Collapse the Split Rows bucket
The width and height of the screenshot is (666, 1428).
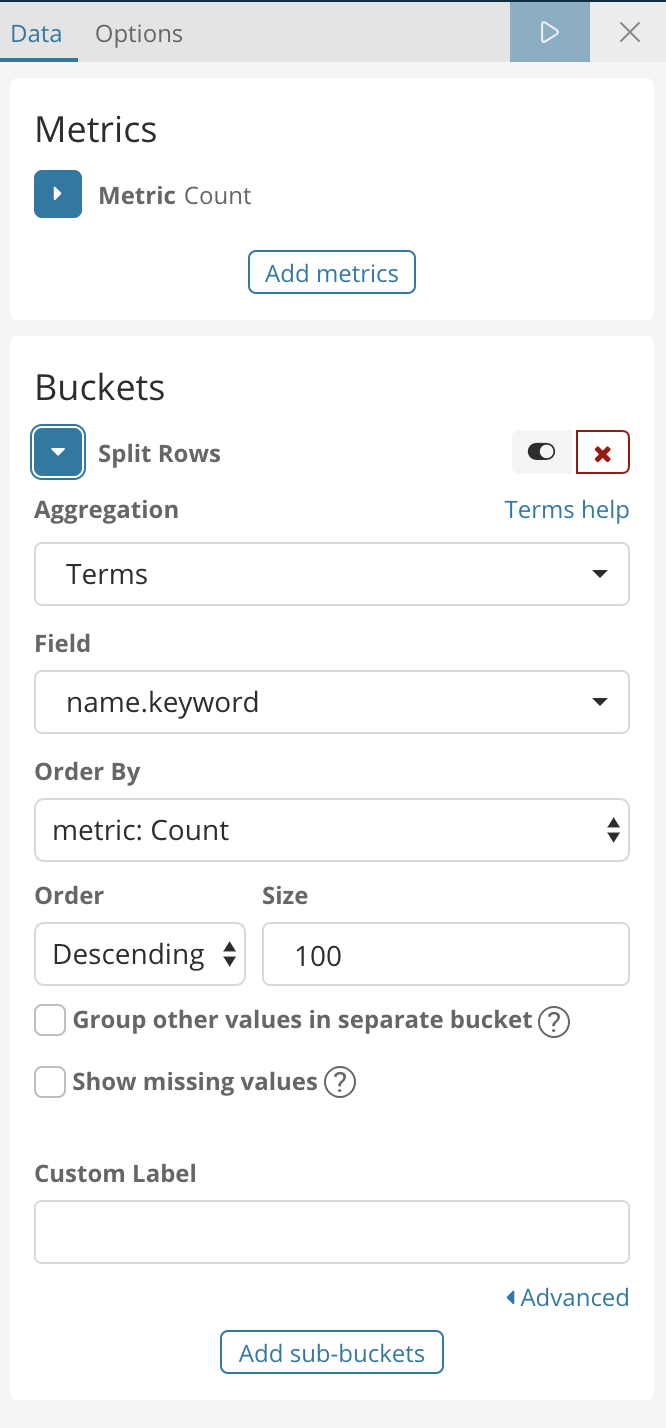(58, 453)
